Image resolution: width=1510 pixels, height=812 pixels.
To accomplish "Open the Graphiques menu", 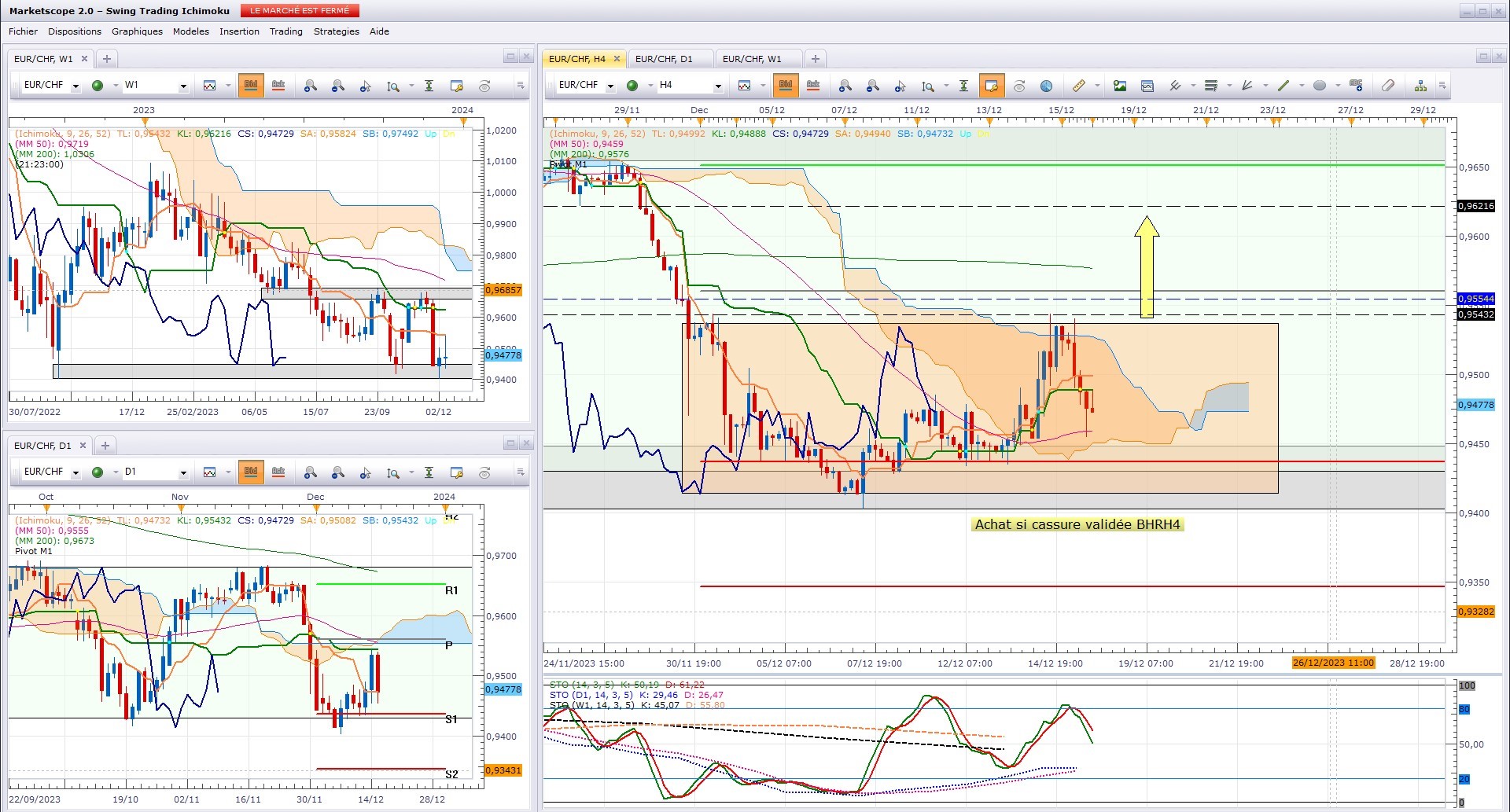I will tap(137, 31).
